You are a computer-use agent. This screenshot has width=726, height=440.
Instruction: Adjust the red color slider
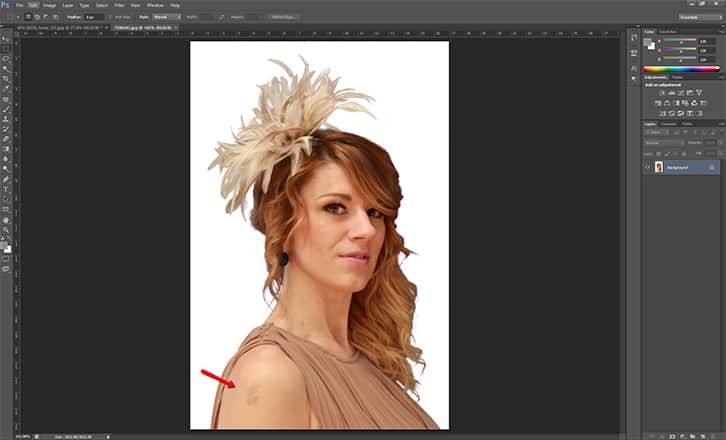(x=680, y=42)
